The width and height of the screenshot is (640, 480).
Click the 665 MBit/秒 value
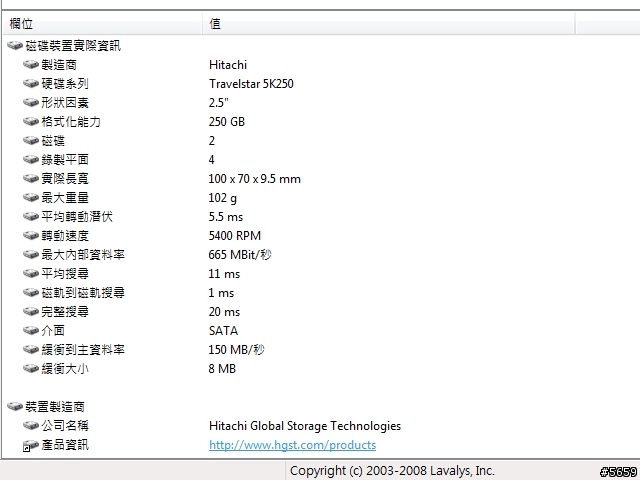tap(240, 255)
